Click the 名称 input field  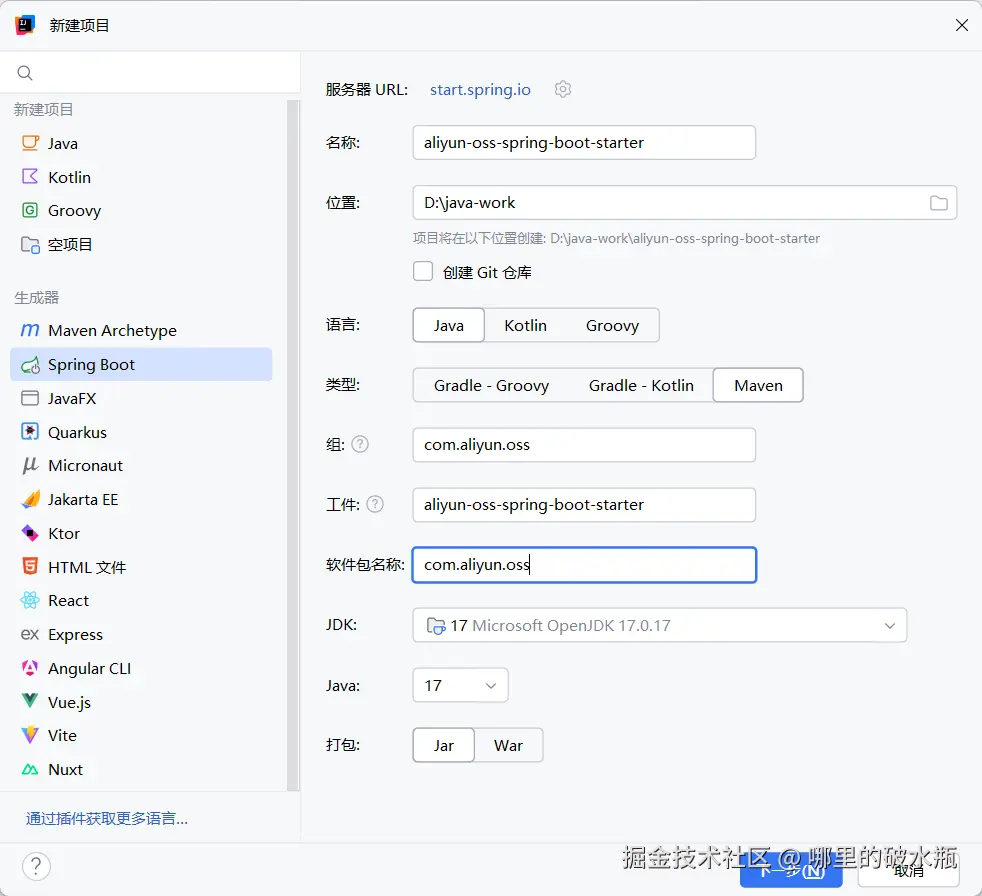pyautogui.click(x=584, y=142)
